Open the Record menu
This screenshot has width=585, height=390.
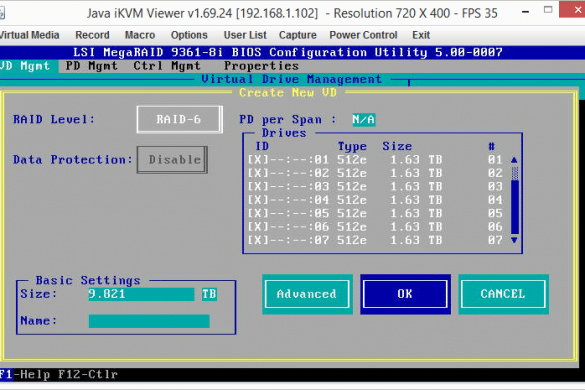[x=92, y=35]
